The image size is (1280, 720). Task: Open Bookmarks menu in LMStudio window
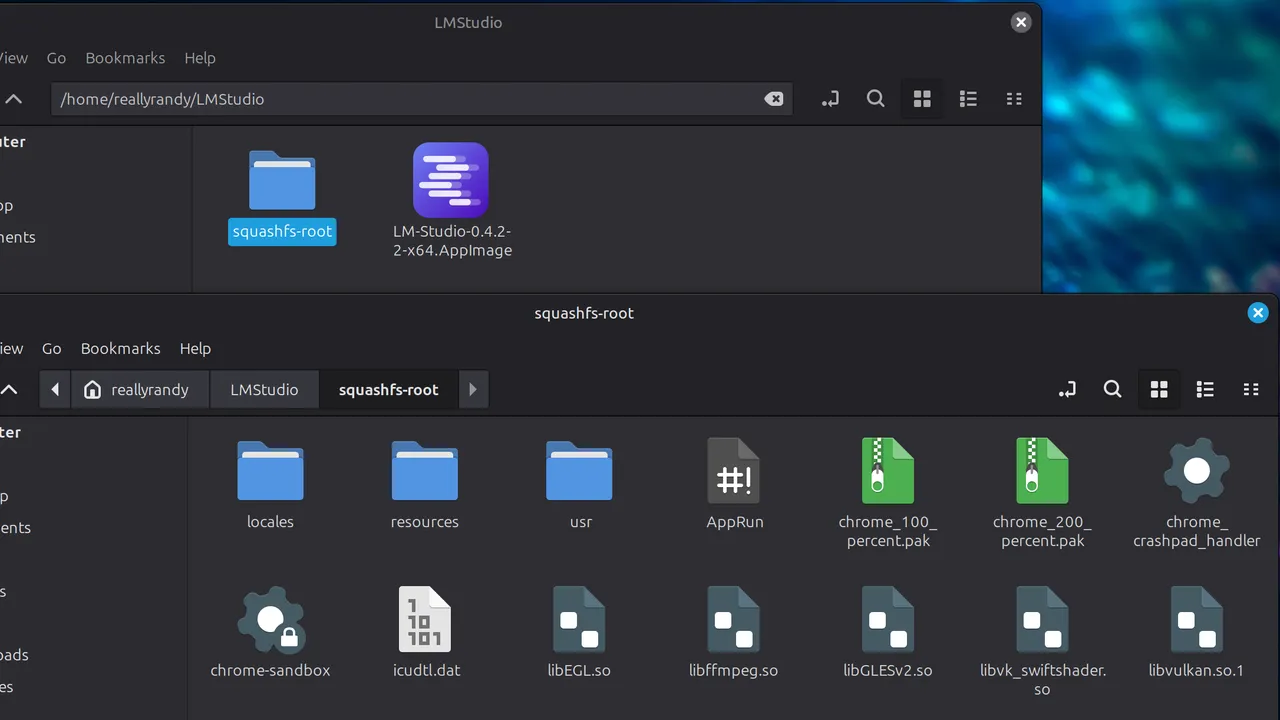125,58
